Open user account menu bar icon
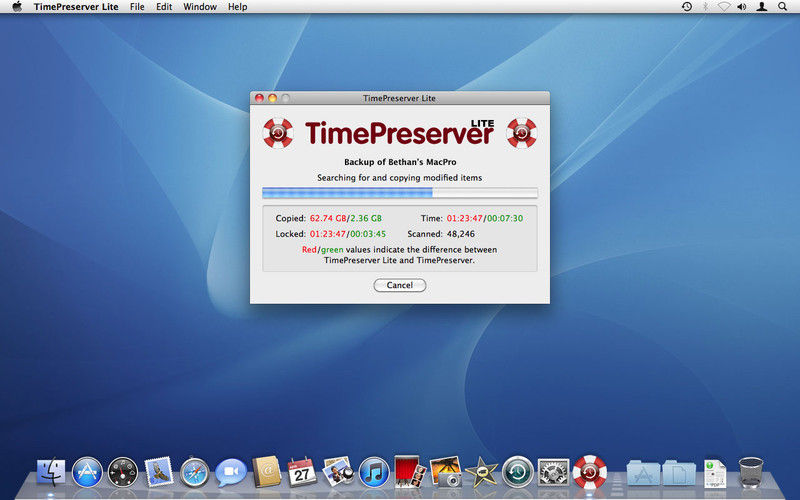 [762, 7]
